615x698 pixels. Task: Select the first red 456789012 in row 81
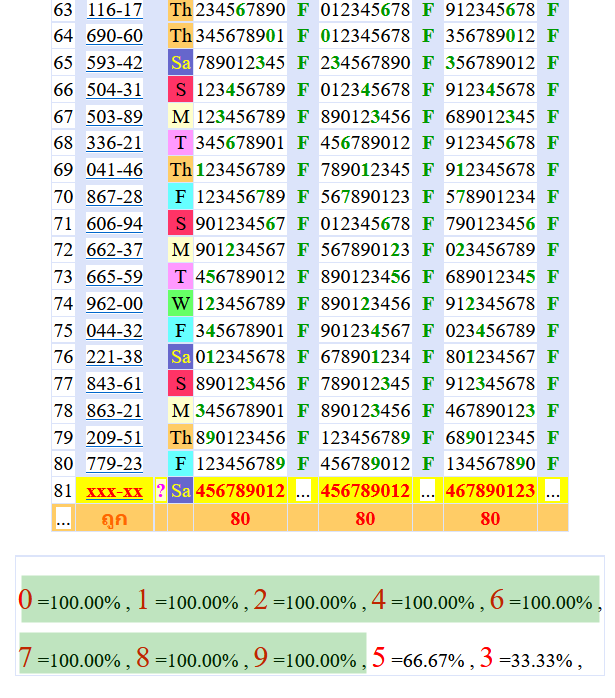pos(240,491)
